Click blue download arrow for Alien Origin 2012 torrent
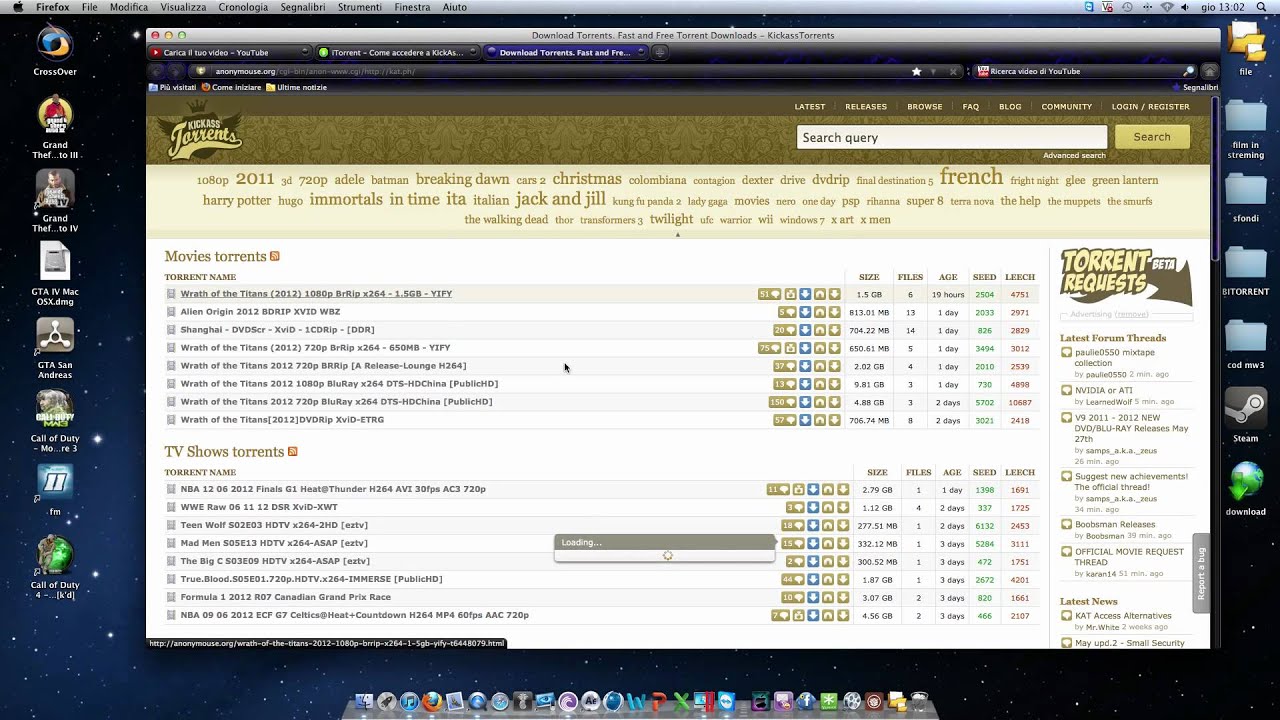The height and width of the screenshot is (720, 1280). (805, 312)
